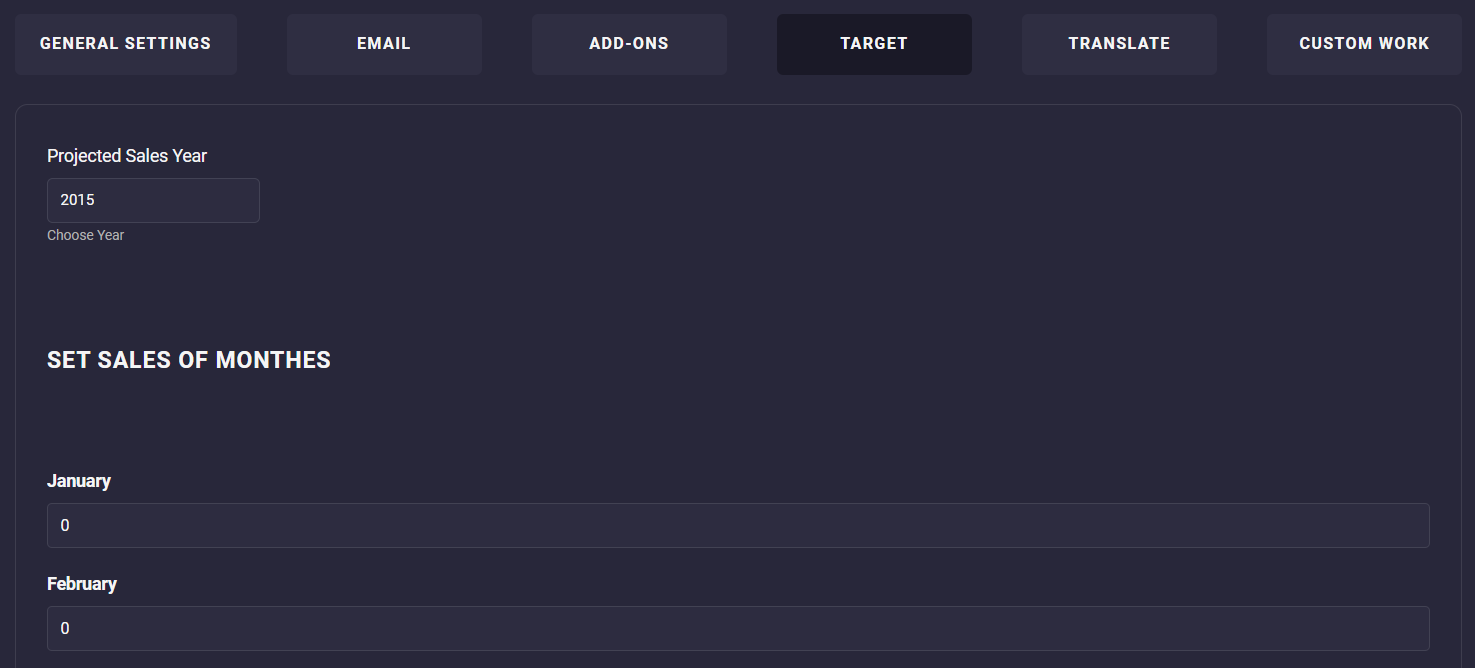Click the 0 value under January
The image size is (1475, 668).
[65, 525]
